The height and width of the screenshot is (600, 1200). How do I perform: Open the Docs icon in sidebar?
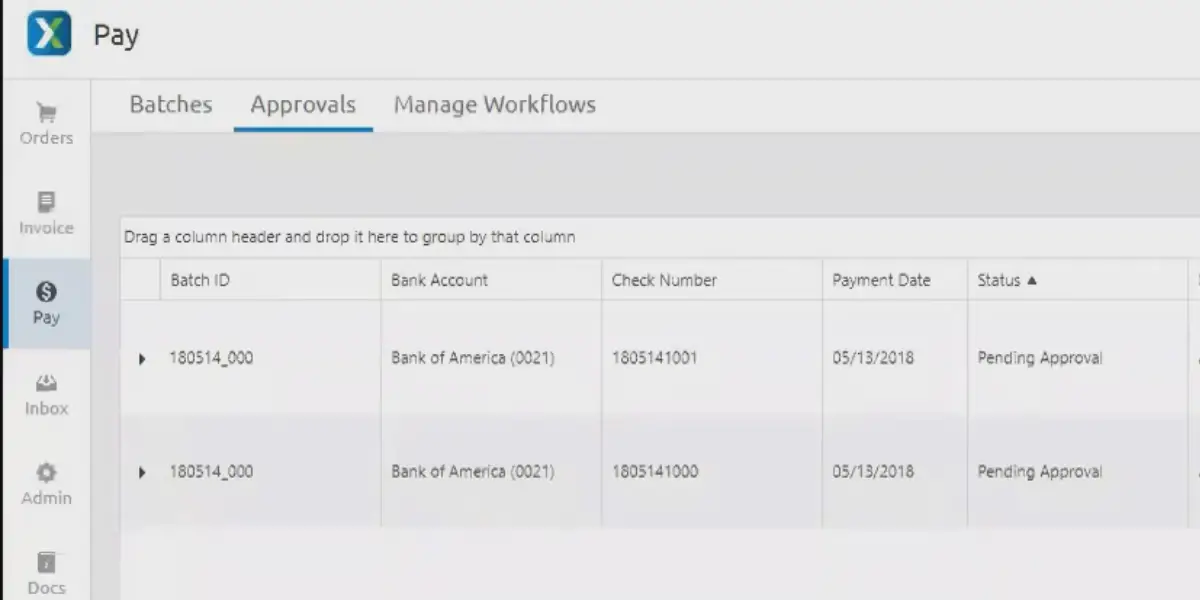pyautogui.click(x=46, y=563)
